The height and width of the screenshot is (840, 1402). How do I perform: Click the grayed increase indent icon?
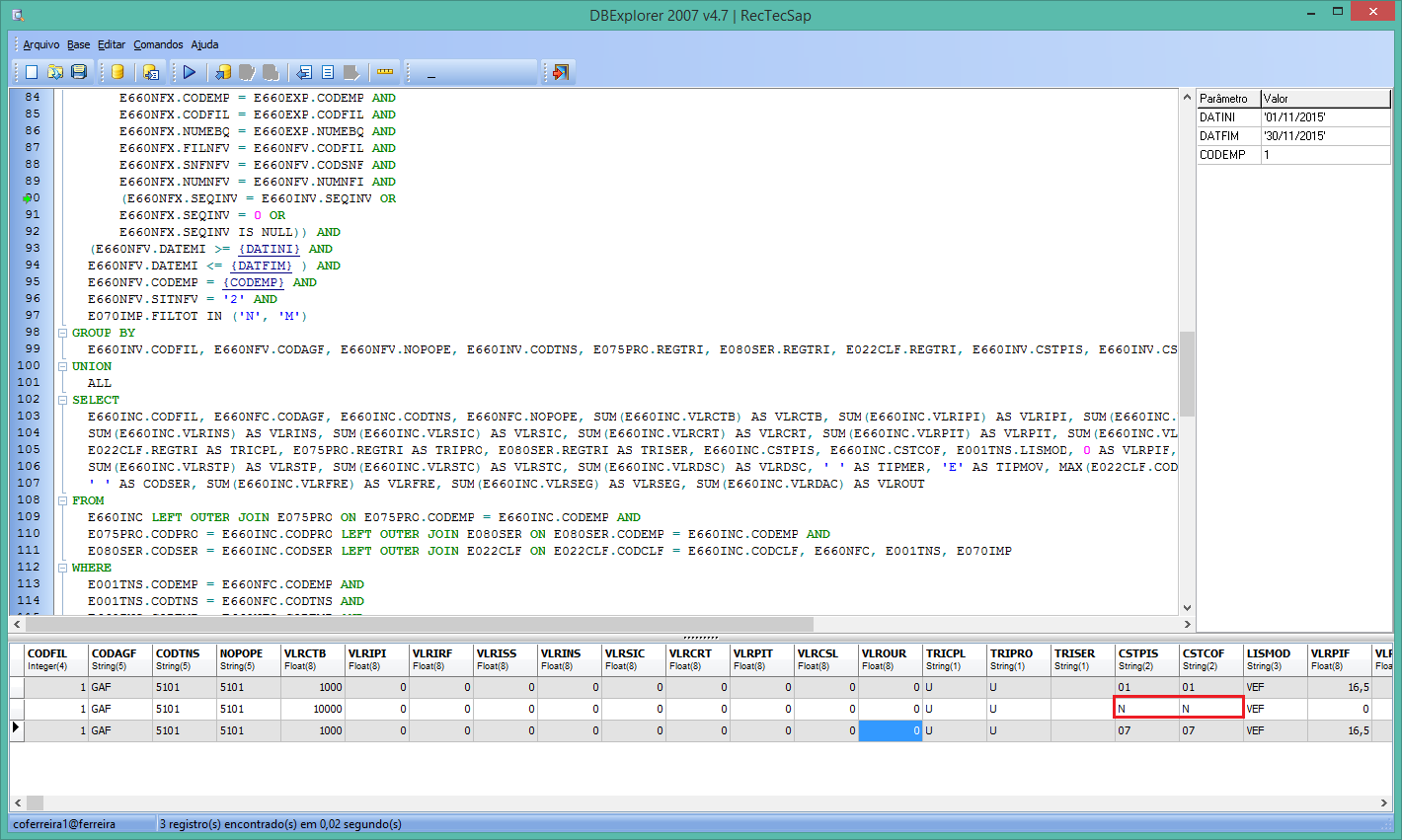click(351, 72)
